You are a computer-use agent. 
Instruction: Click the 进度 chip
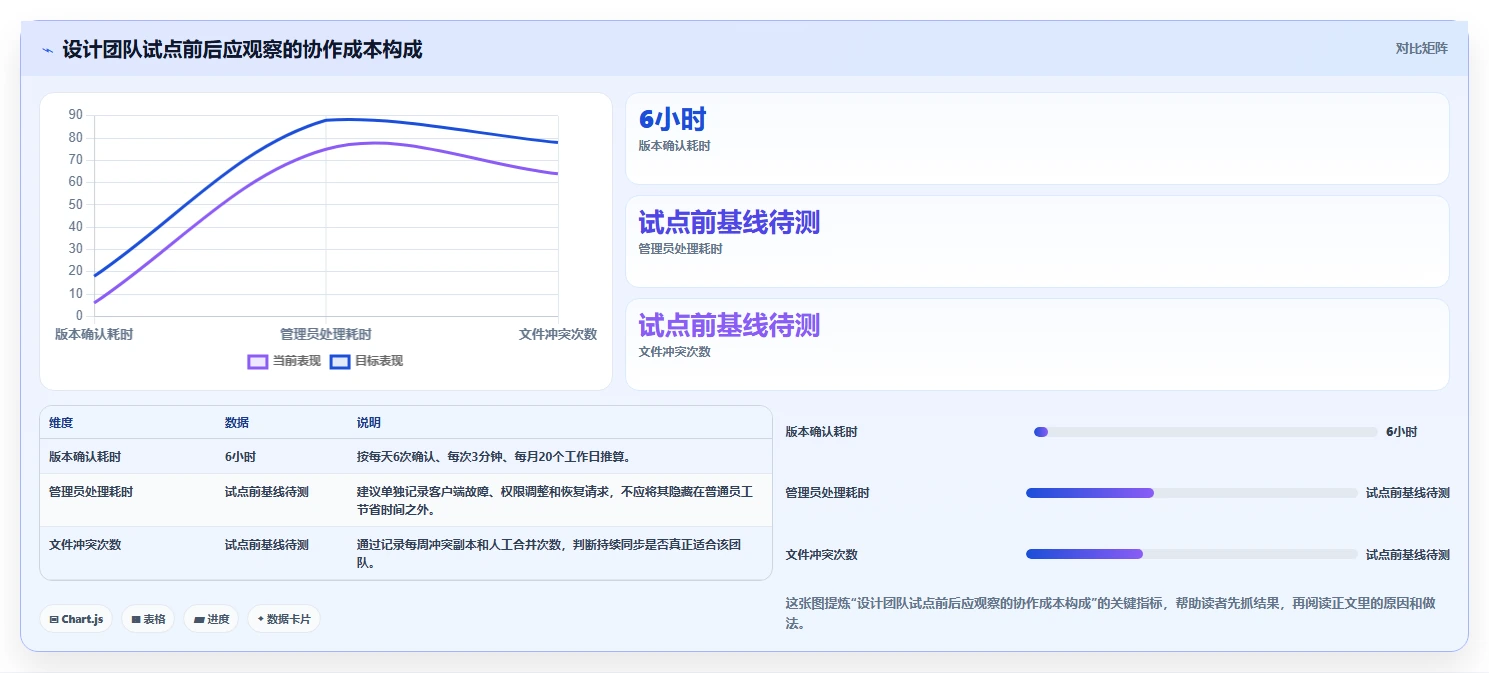coord(211,619)
